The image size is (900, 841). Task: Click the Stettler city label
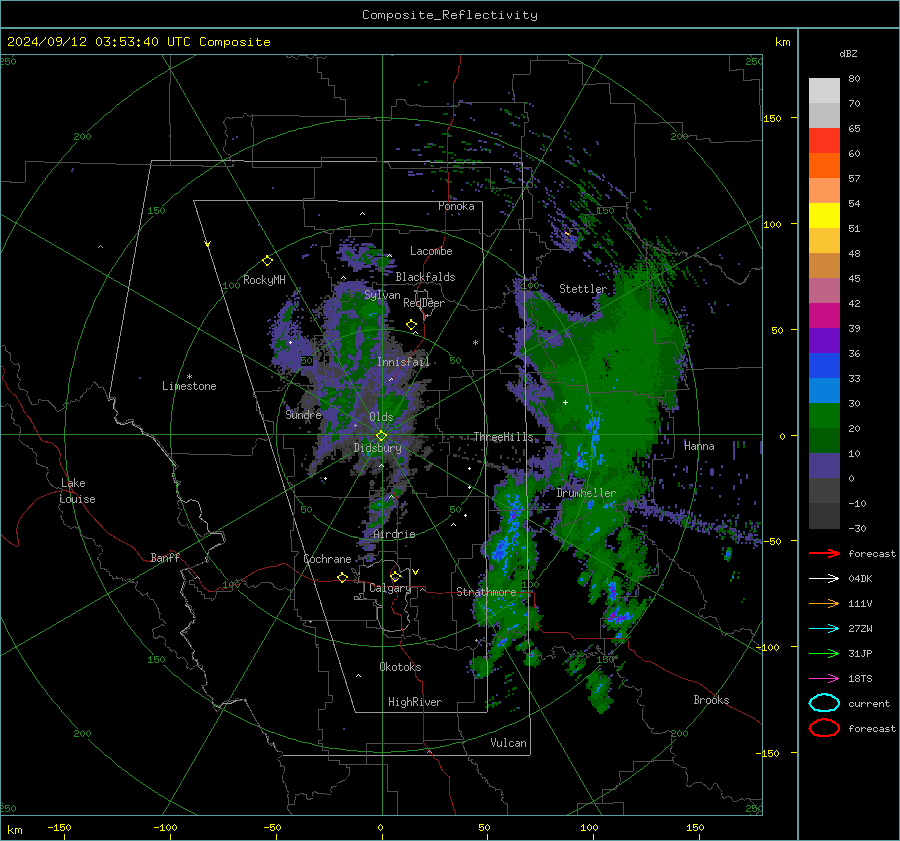583,289
